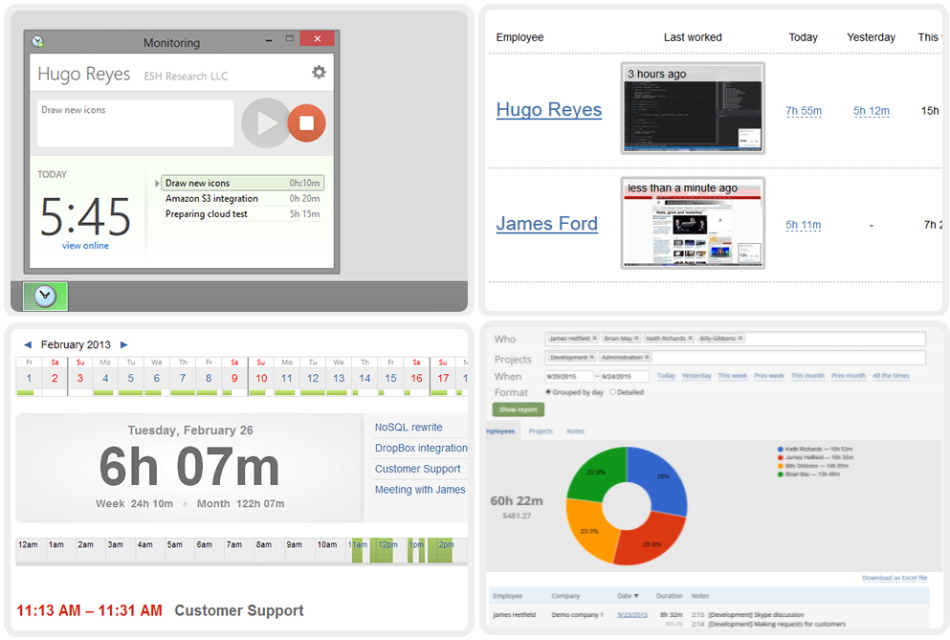Open Hugo Reyes employee link
Image resolution: width=950 pixels, height=640 pixels.
click(549, 110)
